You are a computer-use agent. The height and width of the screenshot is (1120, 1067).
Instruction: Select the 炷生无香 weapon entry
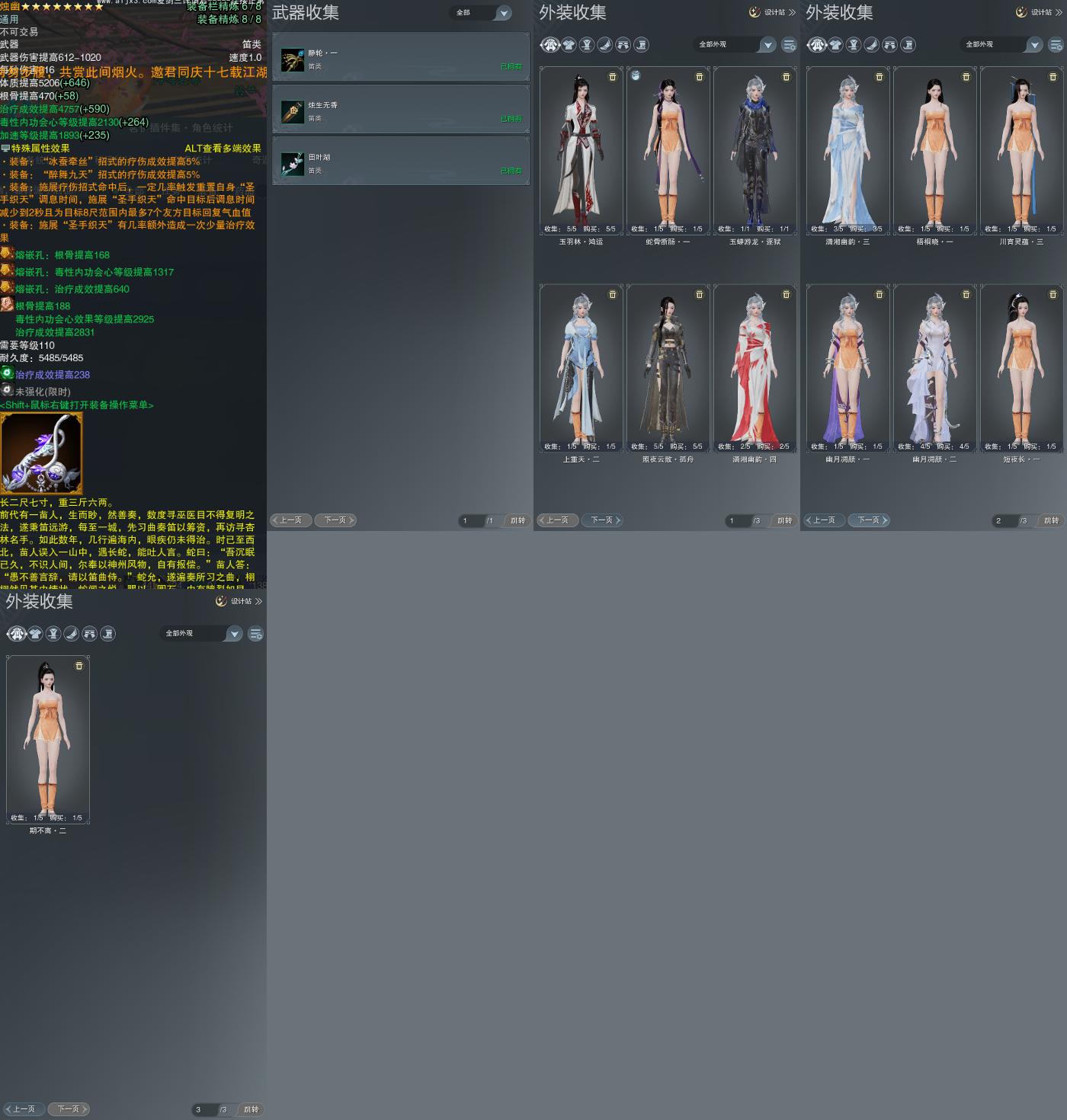pos(401,110)
